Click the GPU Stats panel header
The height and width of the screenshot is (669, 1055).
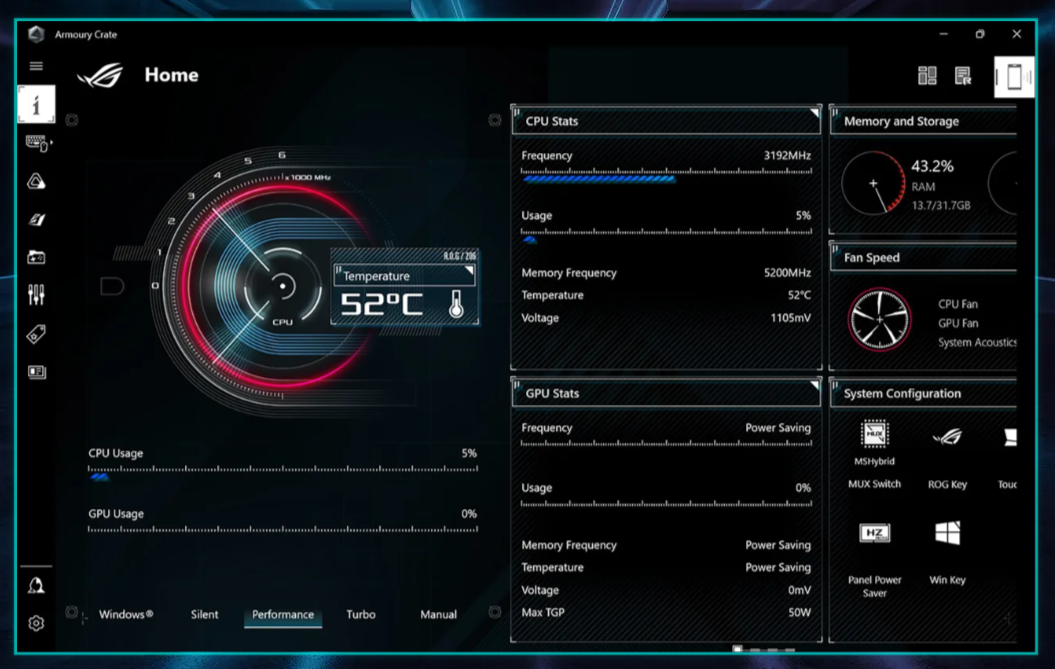[666, 393]
